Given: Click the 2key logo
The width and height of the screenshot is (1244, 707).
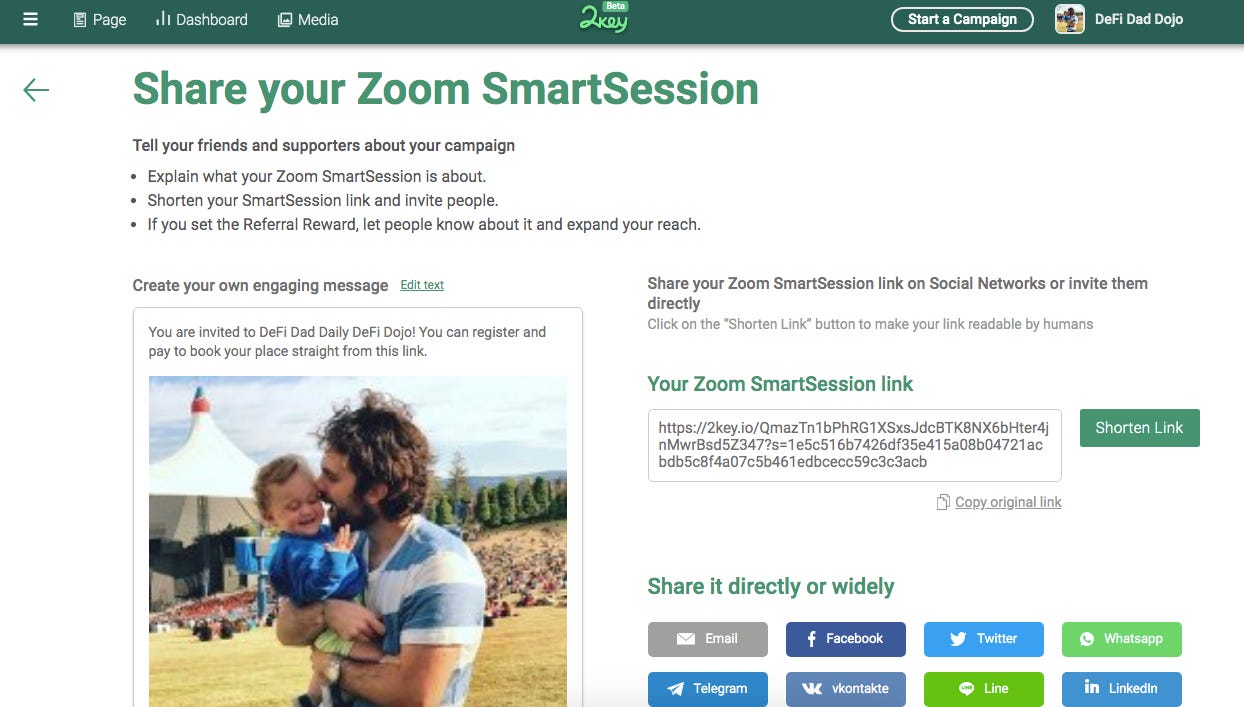Looking at the screenshot, I should [604, 18].
